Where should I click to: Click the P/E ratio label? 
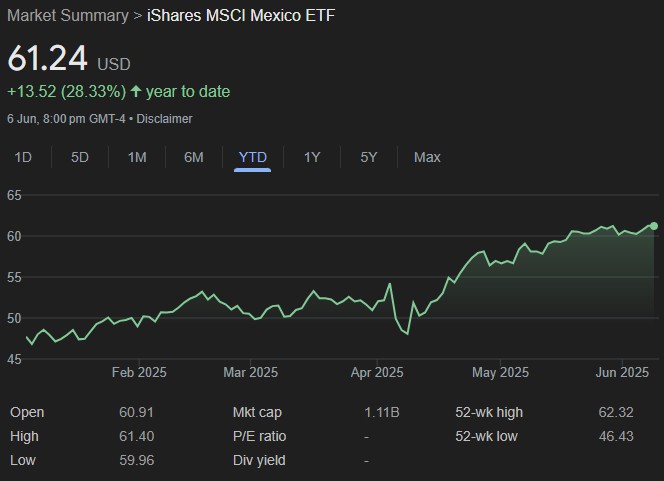tap(259, 437)
